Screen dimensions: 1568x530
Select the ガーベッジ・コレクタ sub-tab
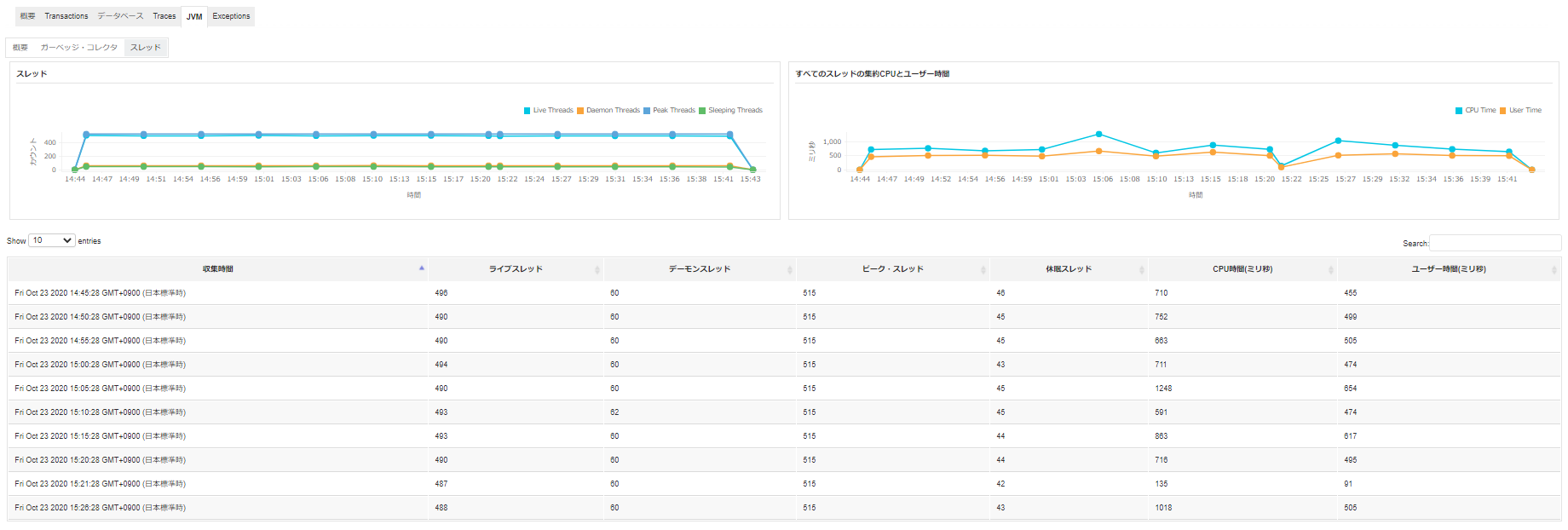[x=79, y=48]
